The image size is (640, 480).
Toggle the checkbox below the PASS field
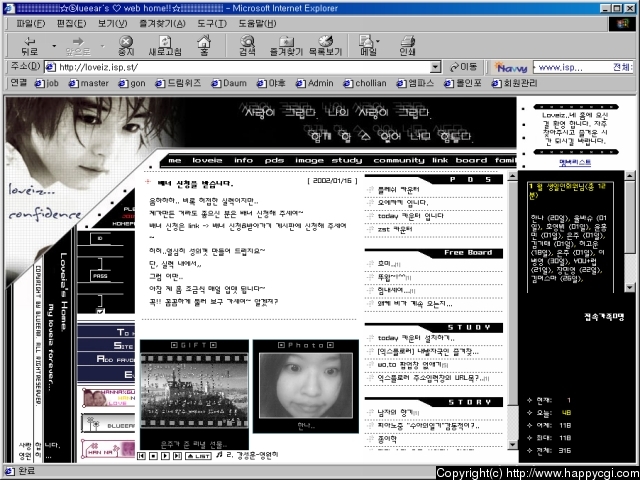[100, 312]
